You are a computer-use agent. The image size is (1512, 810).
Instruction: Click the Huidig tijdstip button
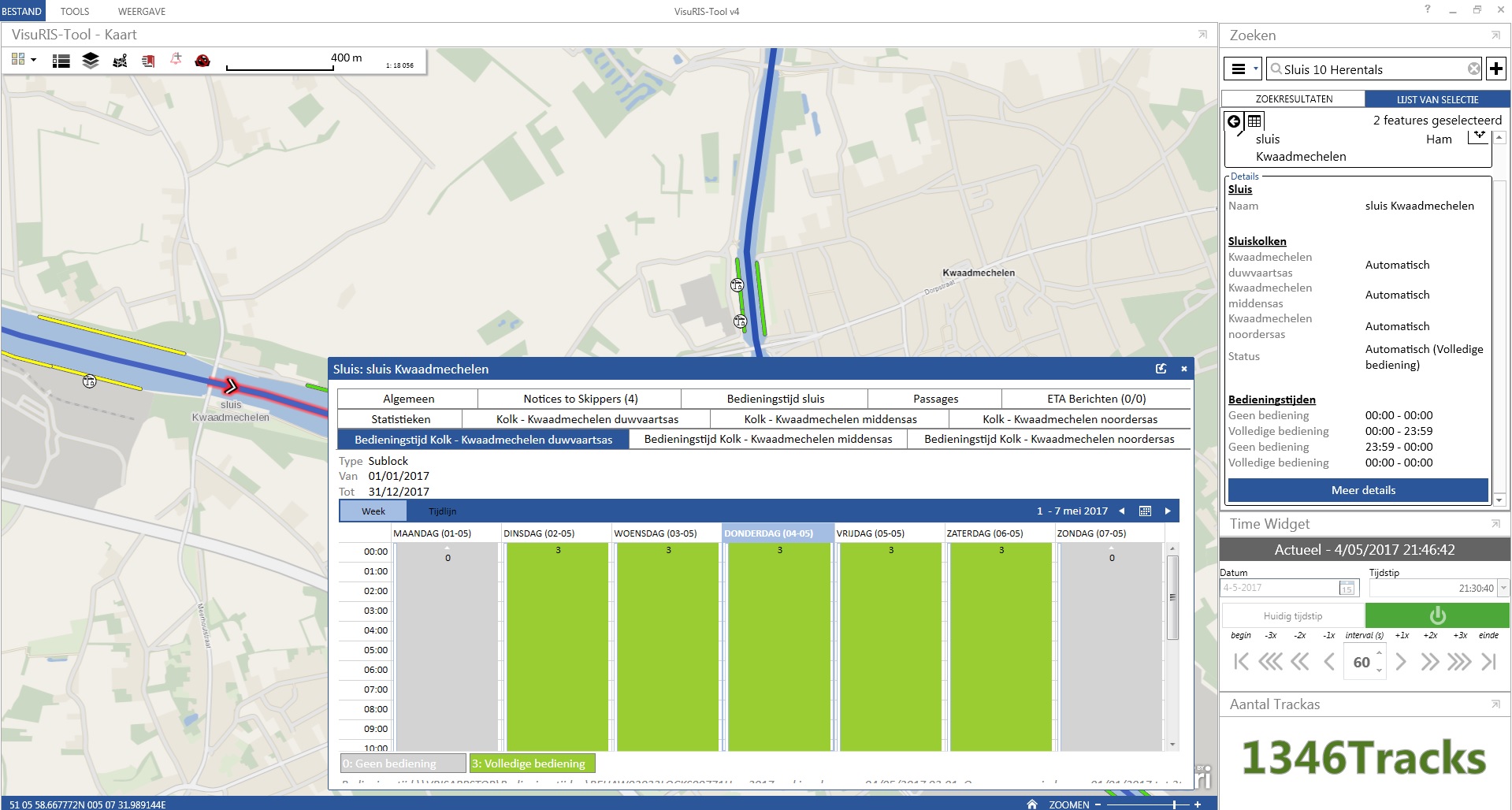click(x=1293, y=615)
